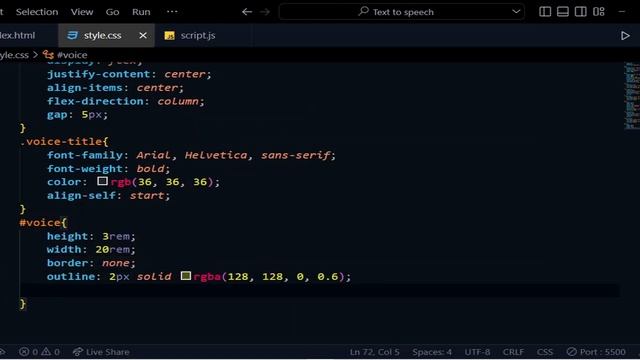Click the Text to speech search box
The image size is (640, 360).
402,12
